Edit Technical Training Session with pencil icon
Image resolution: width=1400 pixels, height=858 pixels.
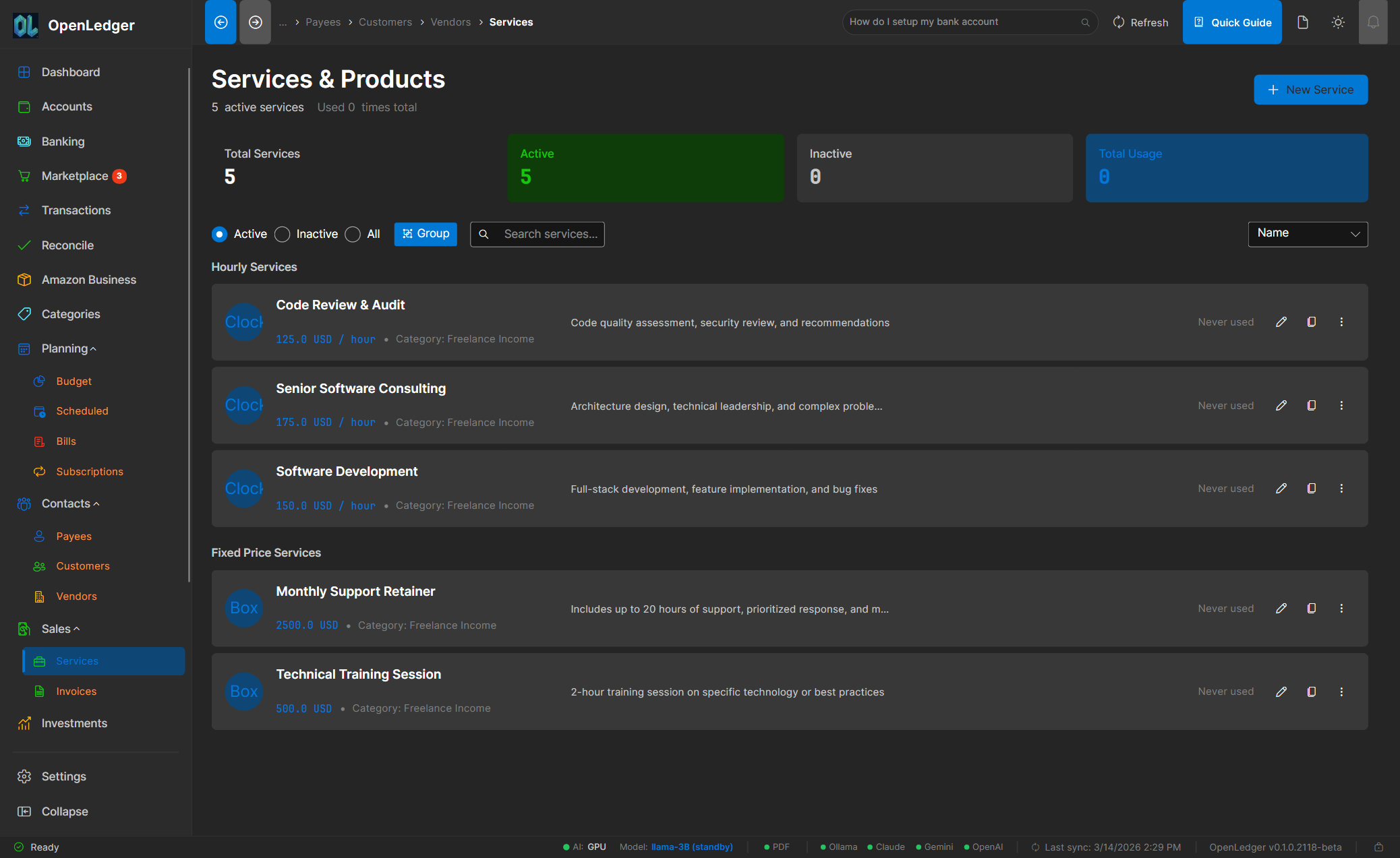1281,692
